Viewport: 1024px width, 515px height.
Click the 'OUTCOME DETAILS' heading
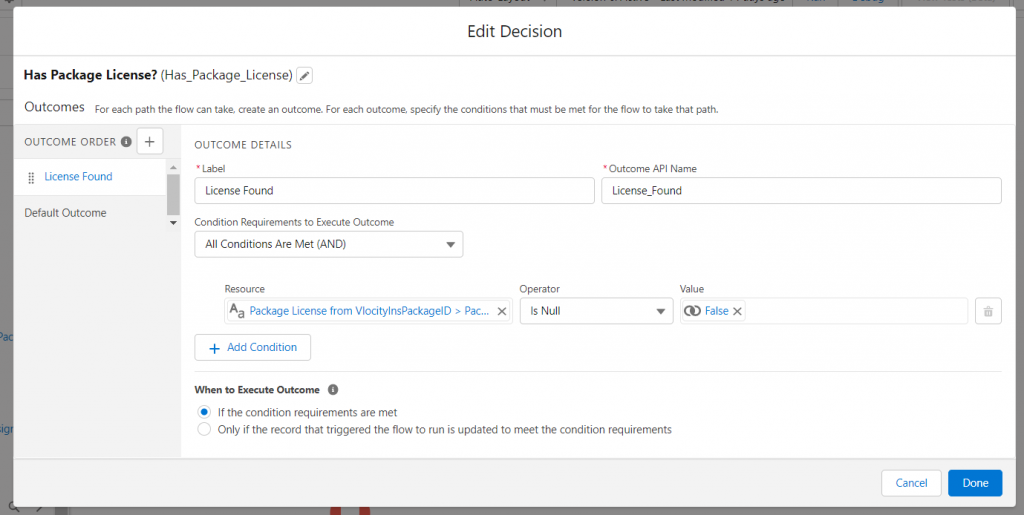pos(243,144)
